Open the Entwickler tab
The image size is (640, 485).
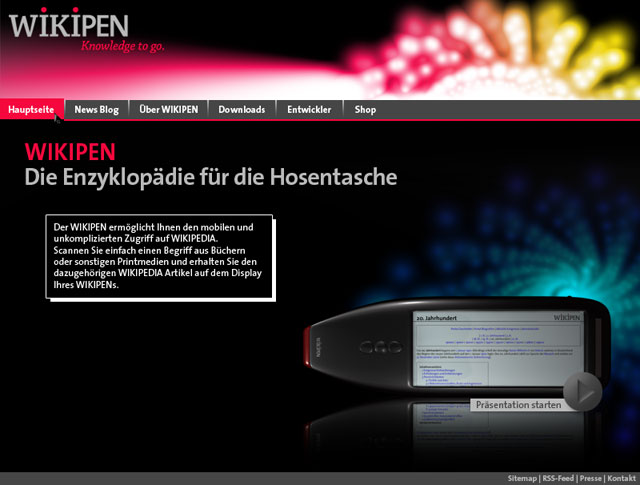point(309,110)
